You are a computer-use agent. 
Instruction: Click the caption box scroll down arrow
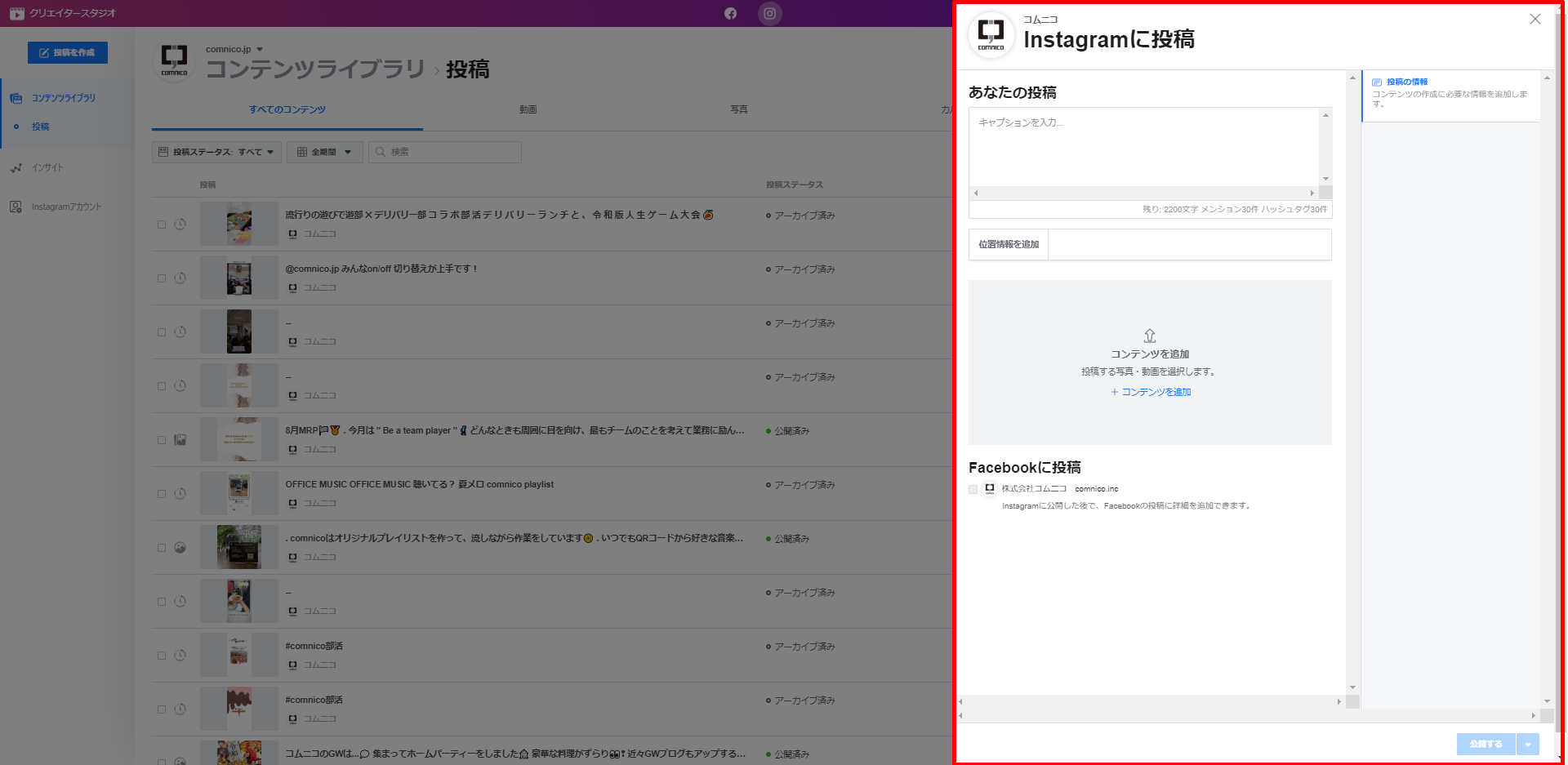(x=1325, y=179)
